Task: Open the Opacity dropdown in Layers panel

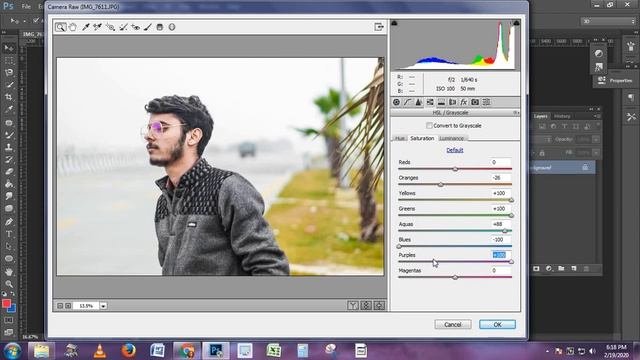Action: click(x=596, y=140)
